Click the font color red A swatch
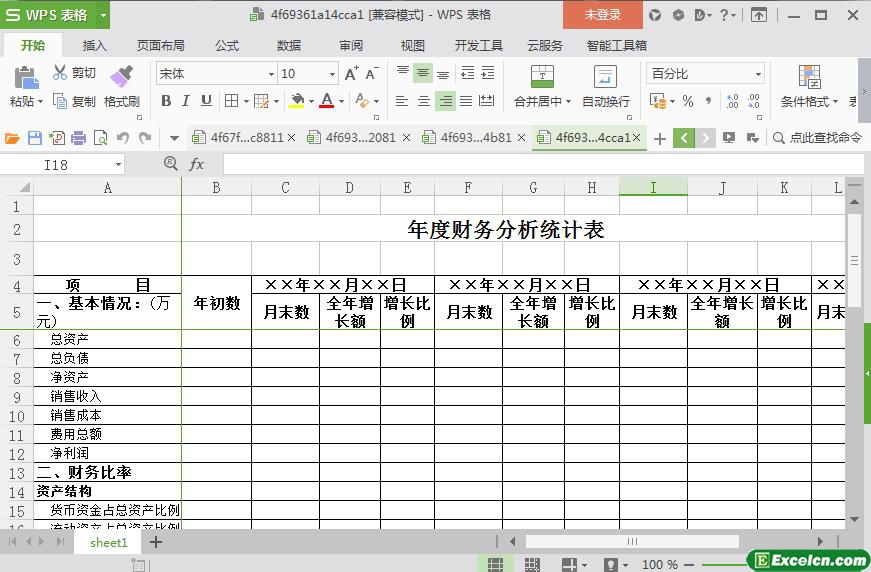 [x=326, y=101]
